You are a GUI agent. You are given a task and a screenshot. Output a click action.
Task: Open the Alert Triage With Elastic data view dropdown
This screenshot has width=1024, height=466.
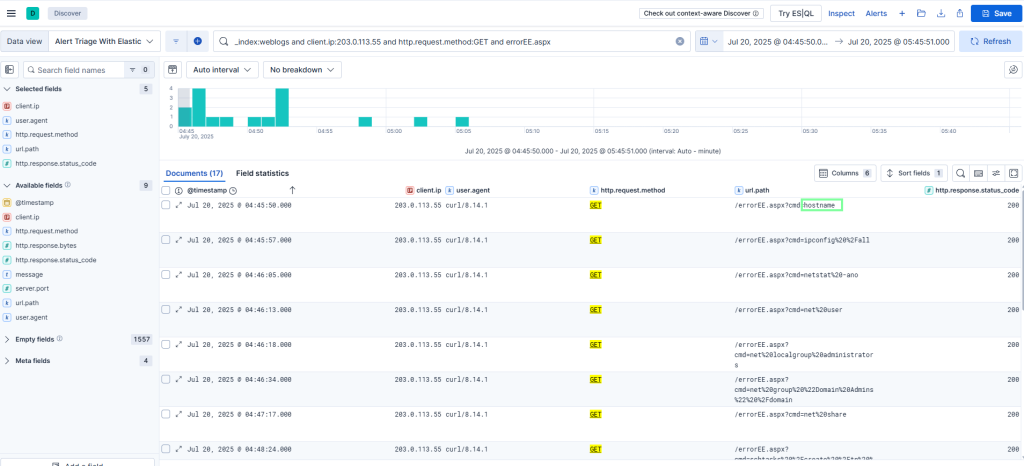point(107,41)
